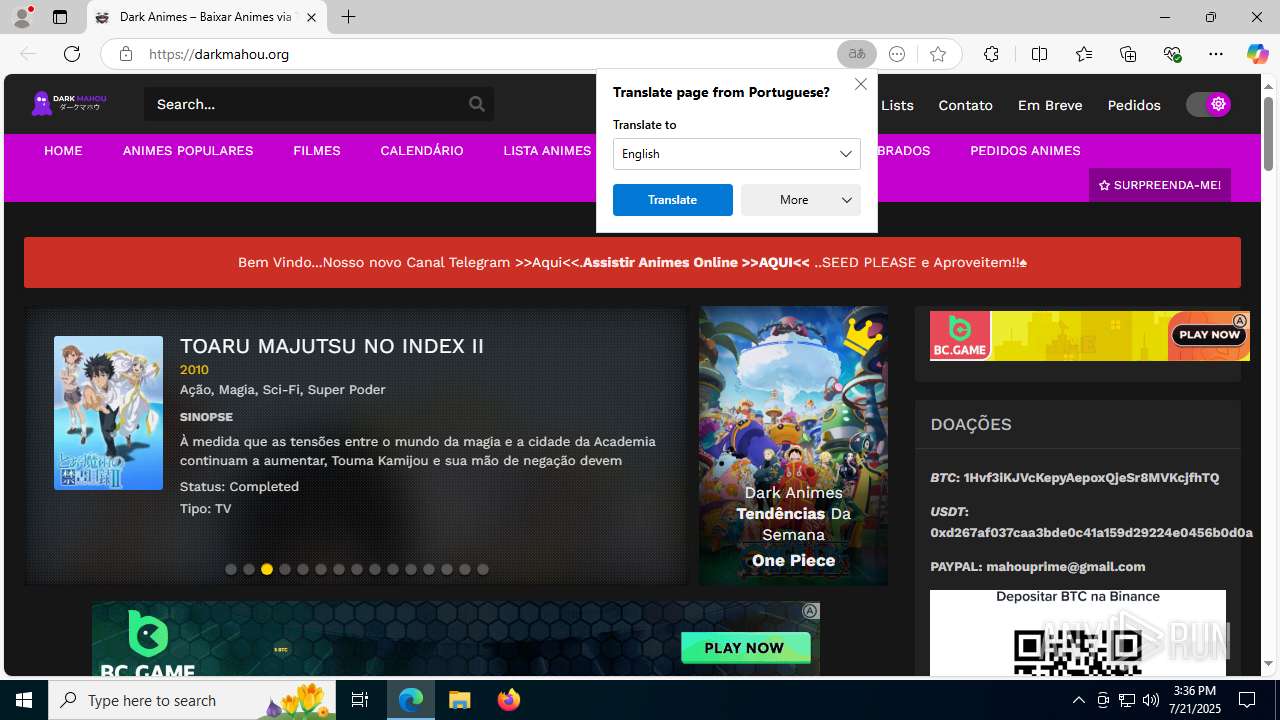
Task: Open Copilot sidebar icon
Action: point(1257,54)
